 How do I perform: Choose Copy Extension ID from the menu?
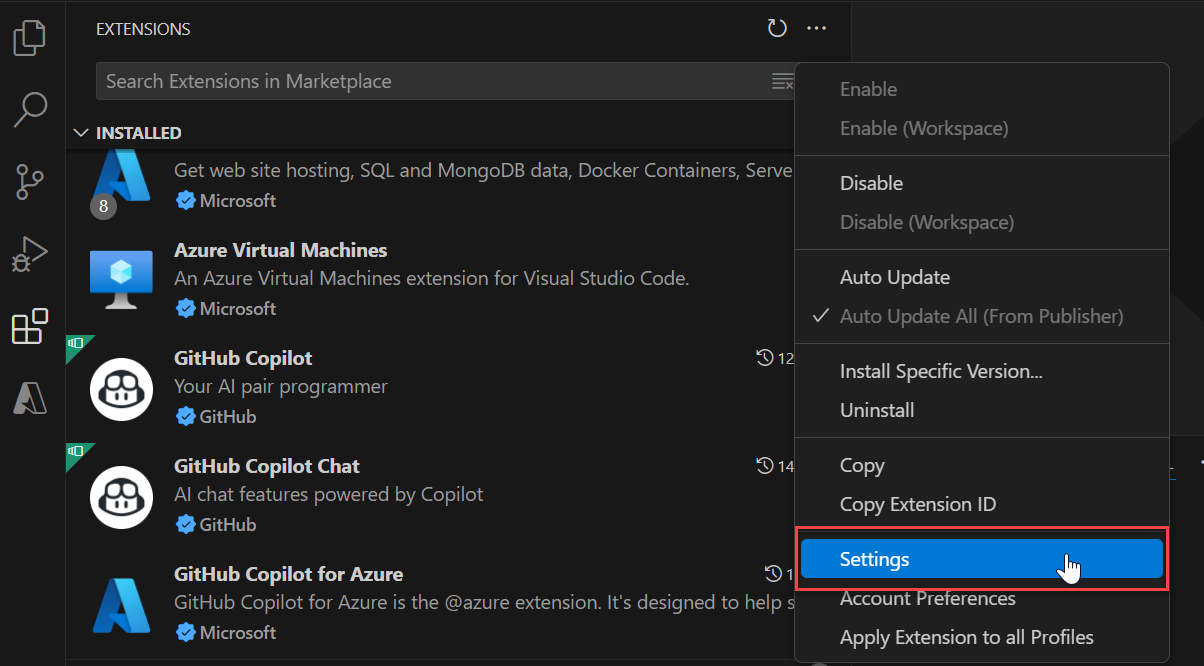click(918, 504)
